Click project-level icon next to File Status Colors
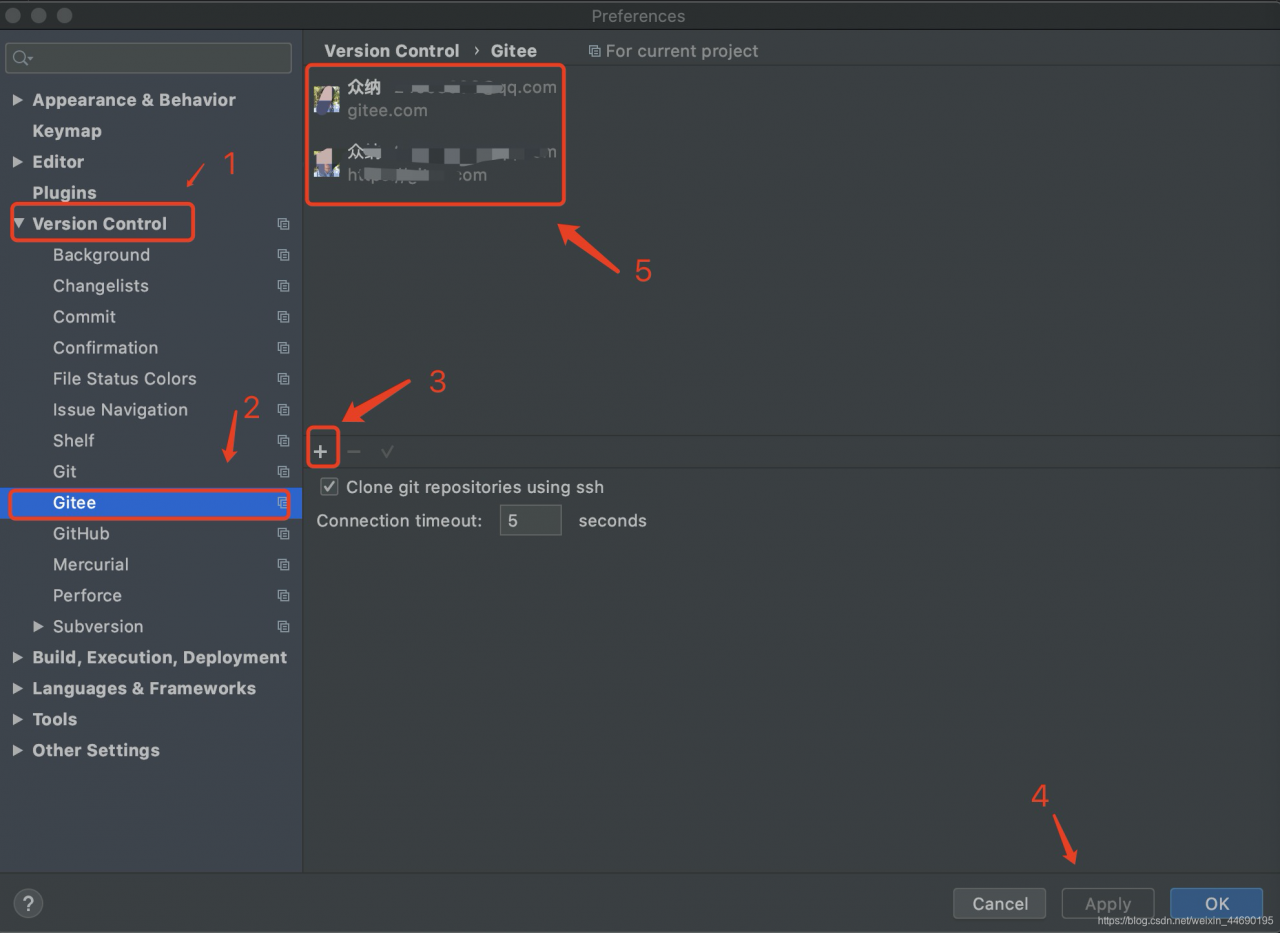The image size is (1280, 933). coord(283,379)
